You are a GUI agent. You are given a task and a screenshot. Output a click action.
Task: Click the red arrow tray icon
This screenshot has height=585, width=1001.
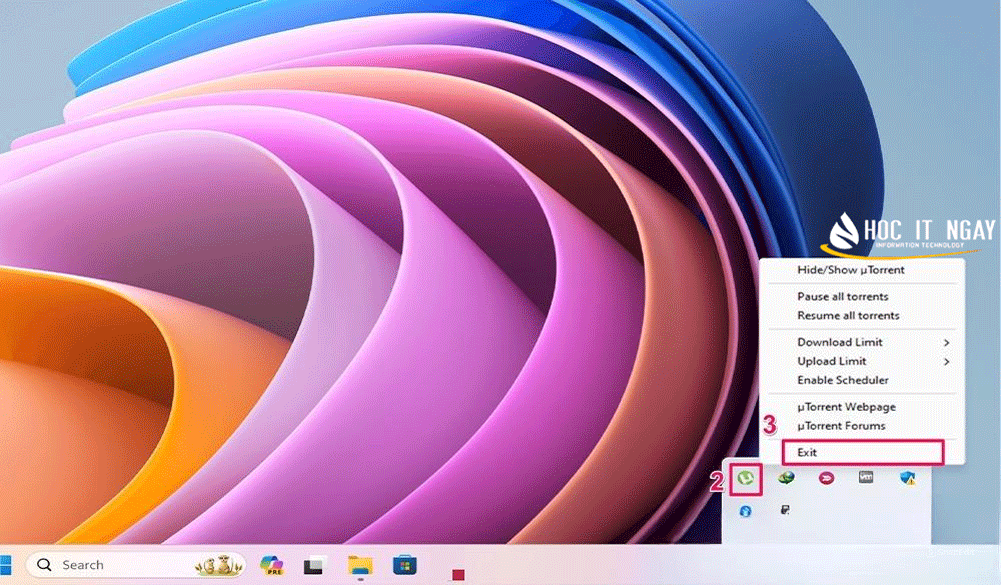click(826, 478)
